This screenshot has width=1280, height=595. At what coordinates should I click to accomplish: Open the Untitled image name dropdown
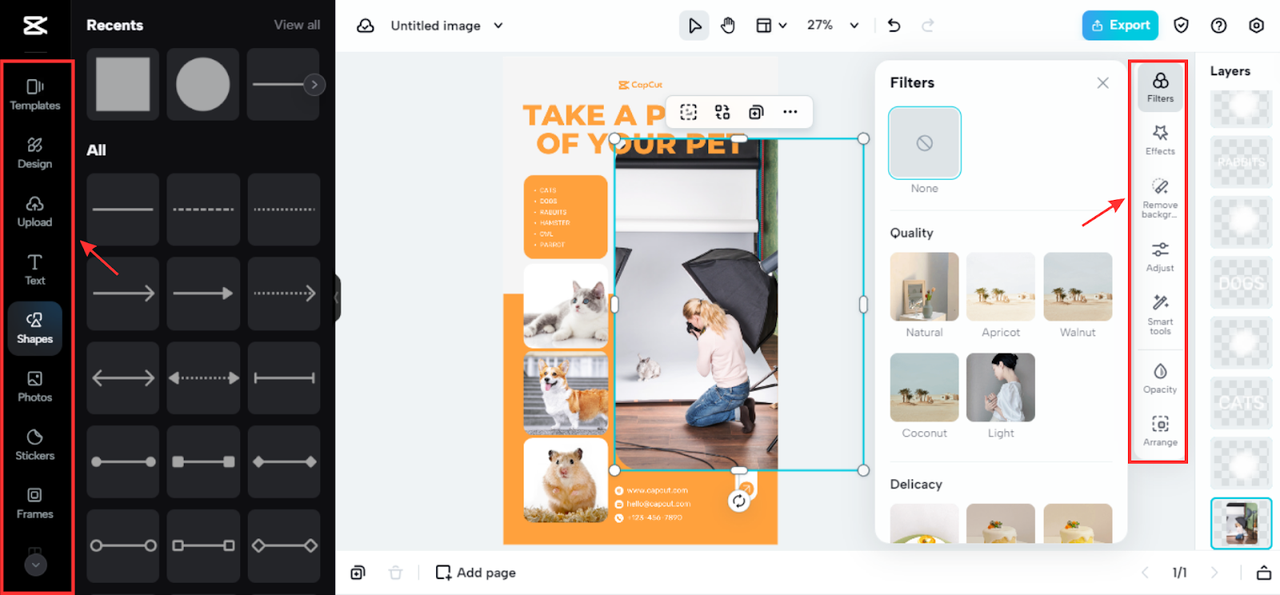(447, 26)
